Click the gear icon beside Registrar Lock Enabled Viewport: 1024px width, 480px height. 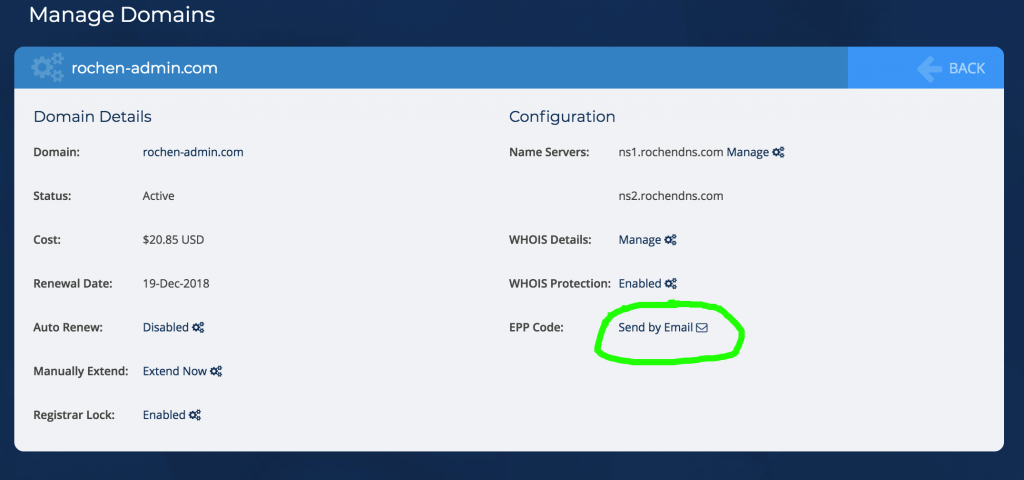coord(195,415)
